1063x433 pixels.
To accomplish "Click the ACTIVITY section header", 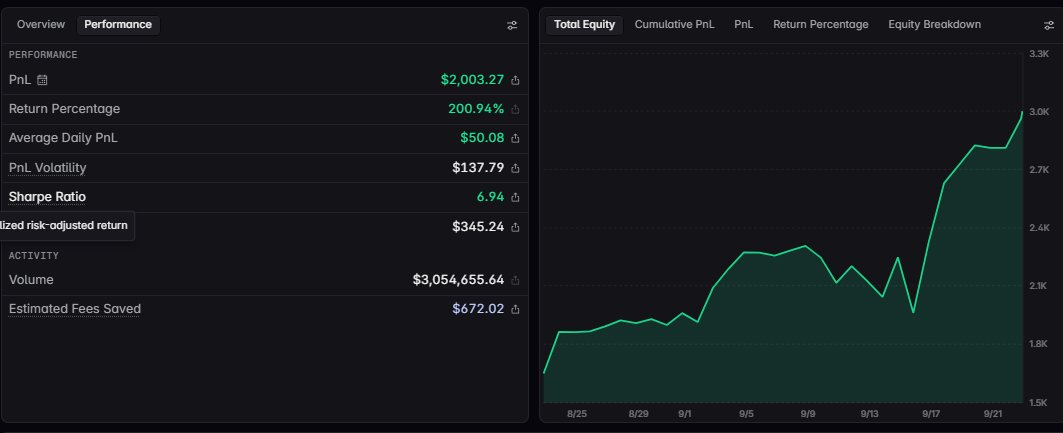I will [34, 256].
